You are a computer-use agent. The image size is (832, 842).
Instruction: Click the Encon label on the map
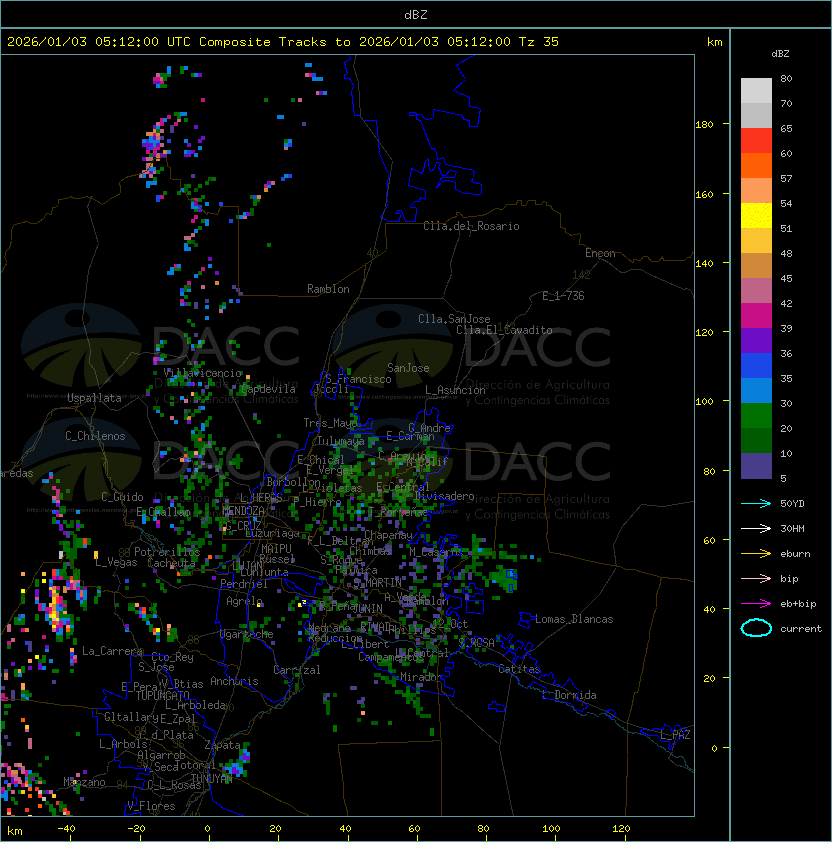(x=600, y=253)
